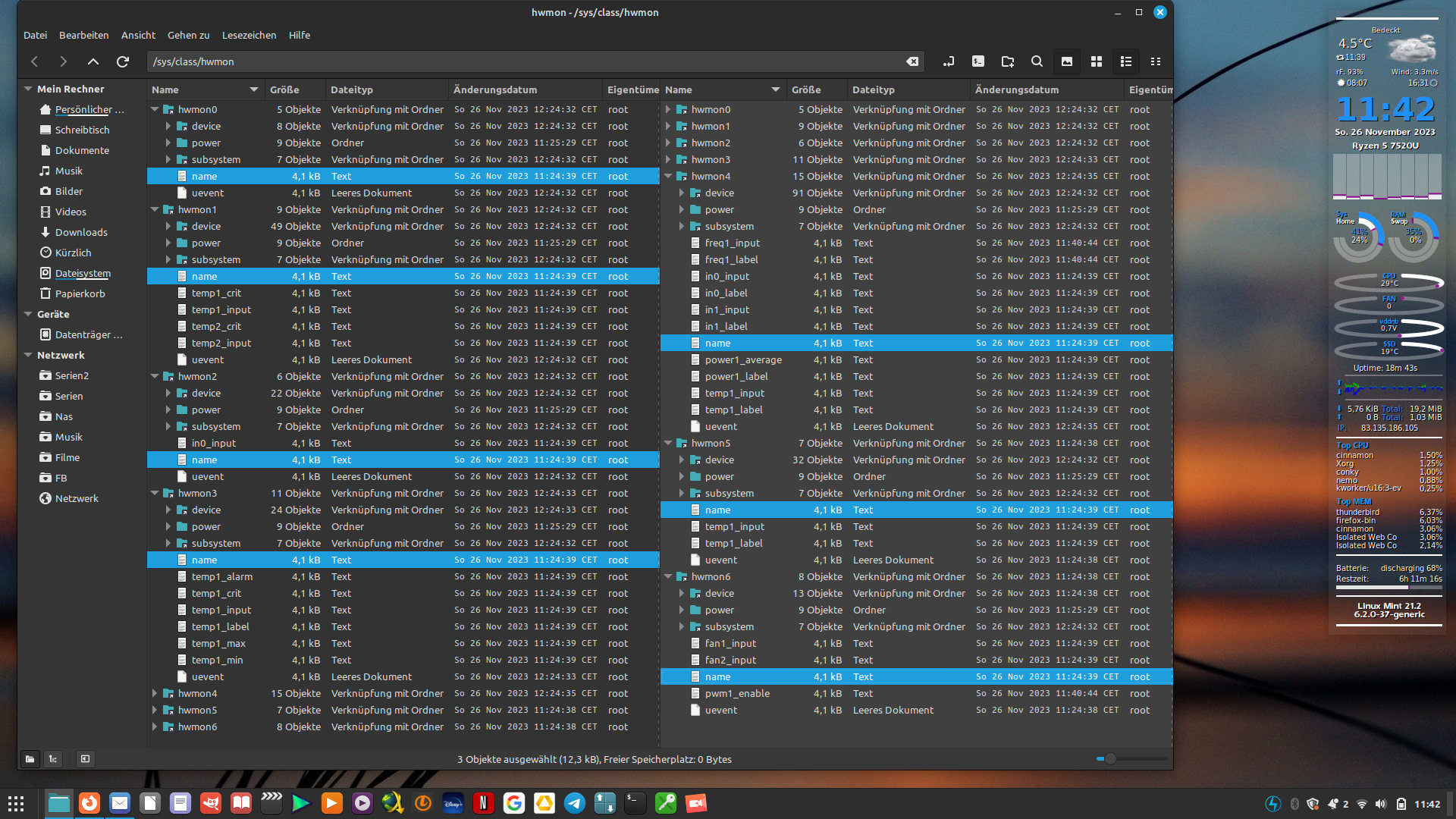Click the parent directory up icon
The width and height of the screenshot is (1456, 819).
94,61
